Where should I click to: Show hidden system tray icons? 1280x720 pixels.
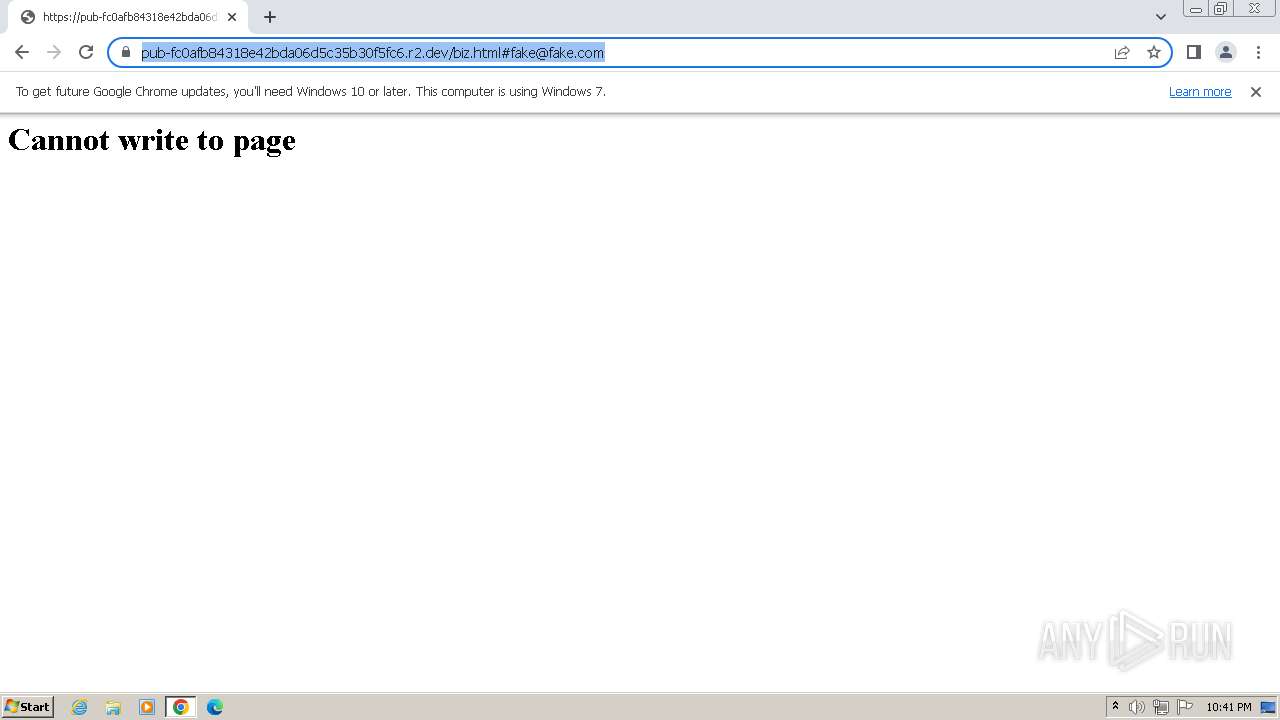click(1115, 707)
